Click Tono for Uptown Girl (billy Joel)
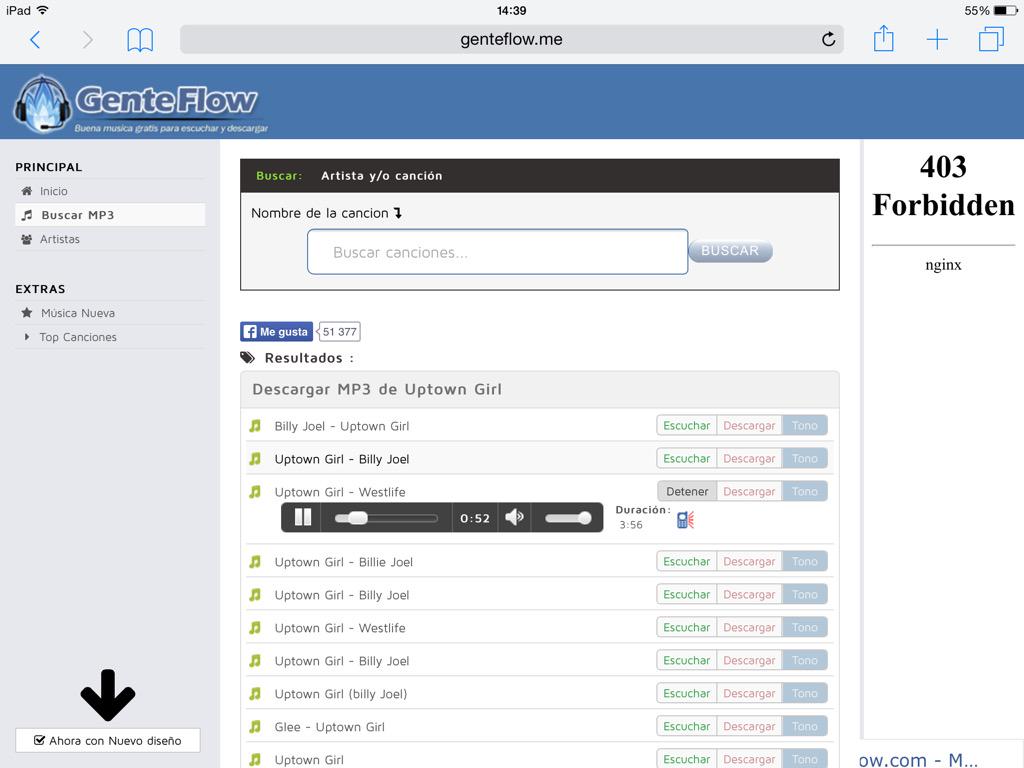 coord(805,694)
